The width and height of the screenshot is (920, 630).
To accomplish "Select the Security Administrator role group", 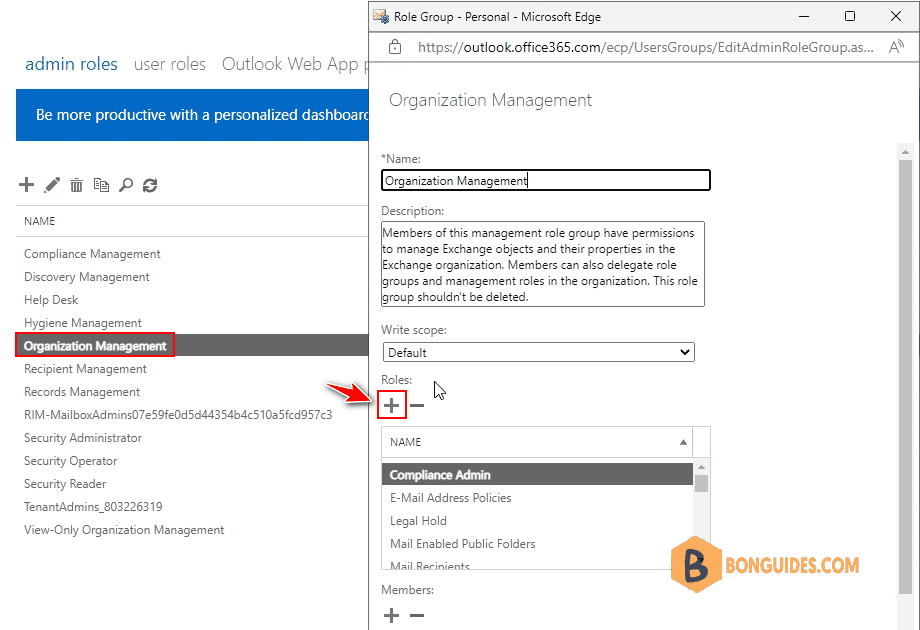I will (x=83, y=438).
